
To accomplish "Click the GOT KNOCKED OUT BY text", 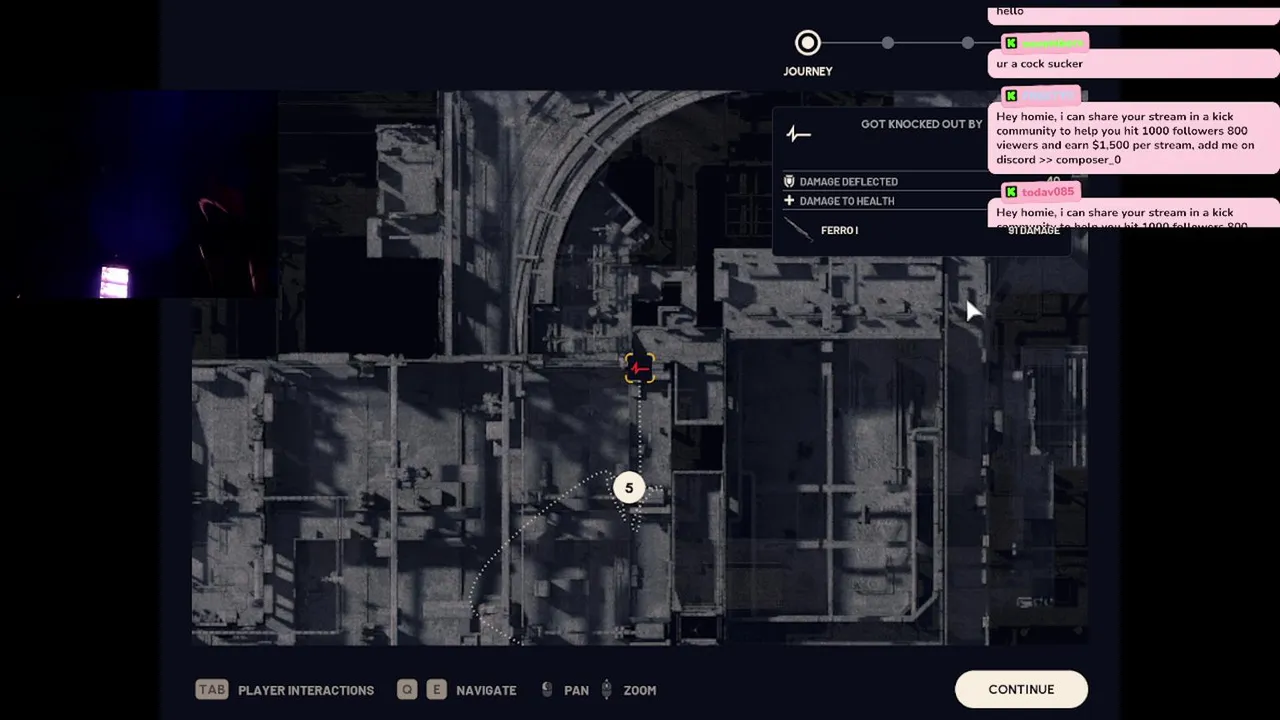I will (922, 124).
